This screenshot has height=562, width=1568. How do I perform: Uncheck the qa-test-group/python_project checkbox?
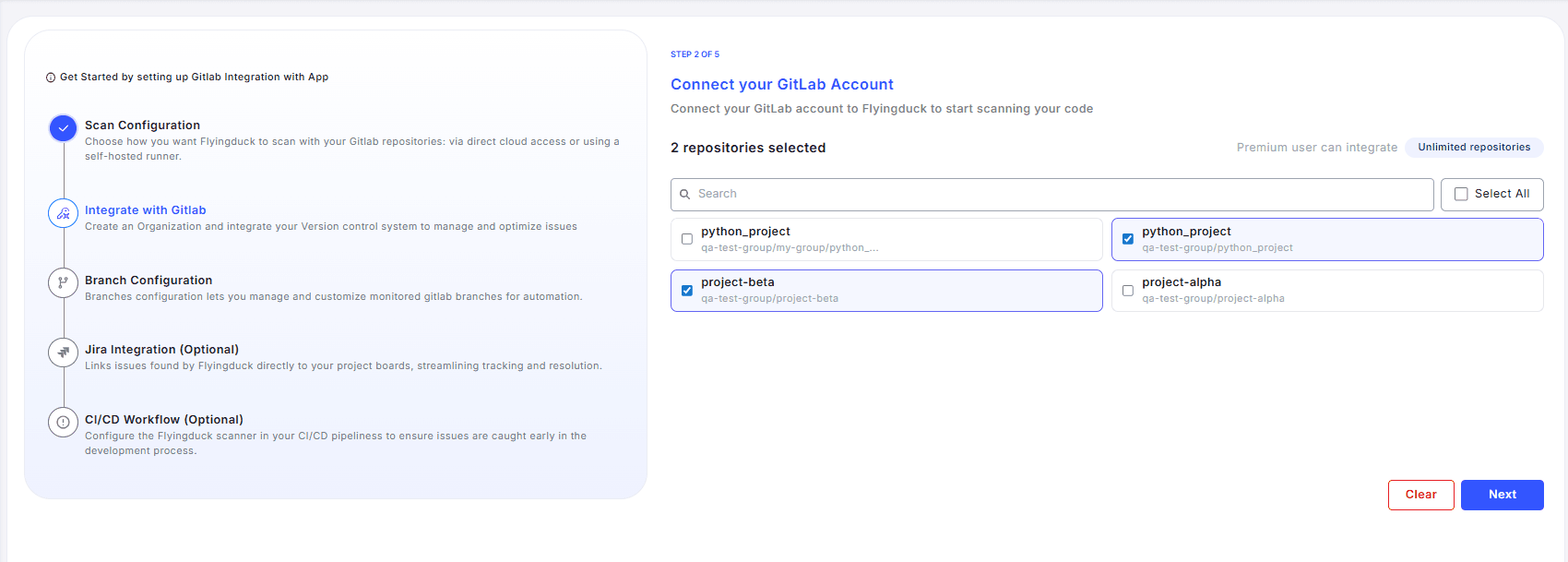point(1128,239)
